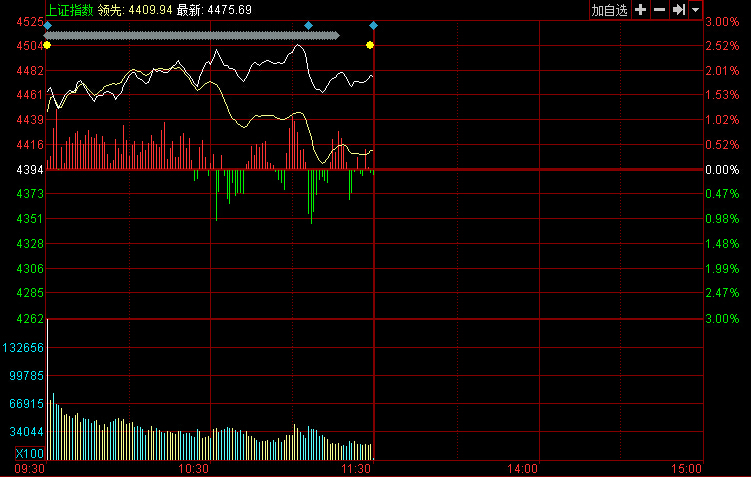Click the gray diamond strip bar

(192, 35)
